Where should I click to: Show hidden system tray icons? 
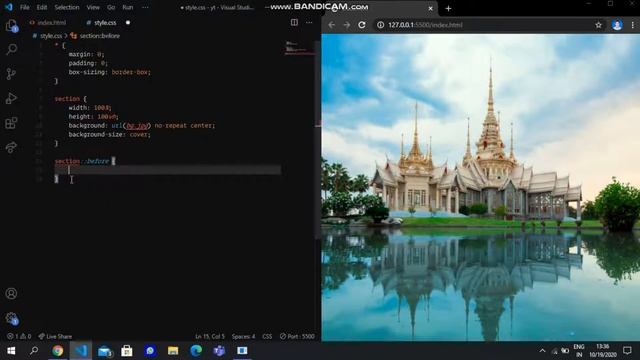point(542,351)
